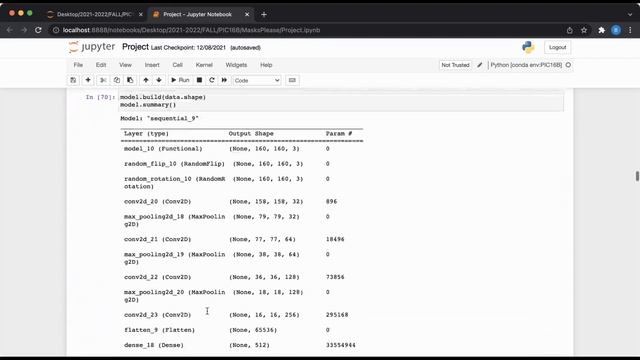This screenshot has height=360, width=640.
Task: Open the Insert menu
Action: (152, 65)
